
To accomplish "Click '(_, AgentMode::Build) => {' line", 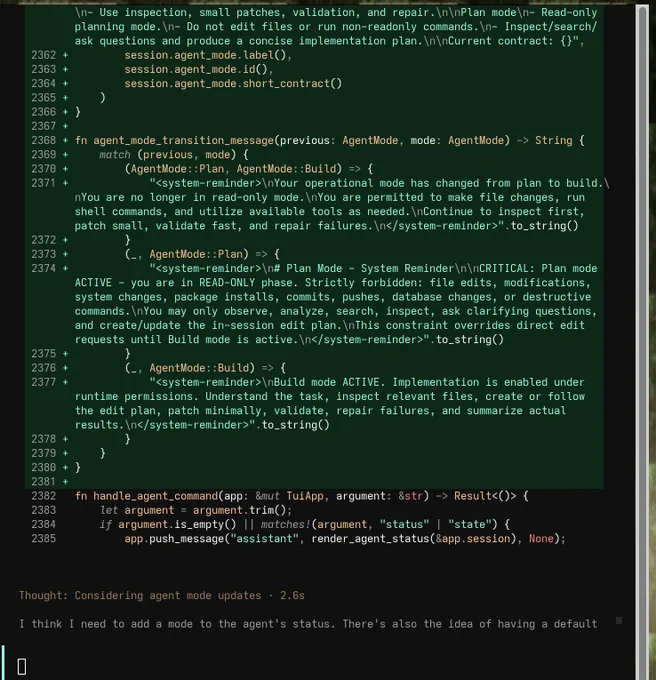I will click(x=205, y=368).
